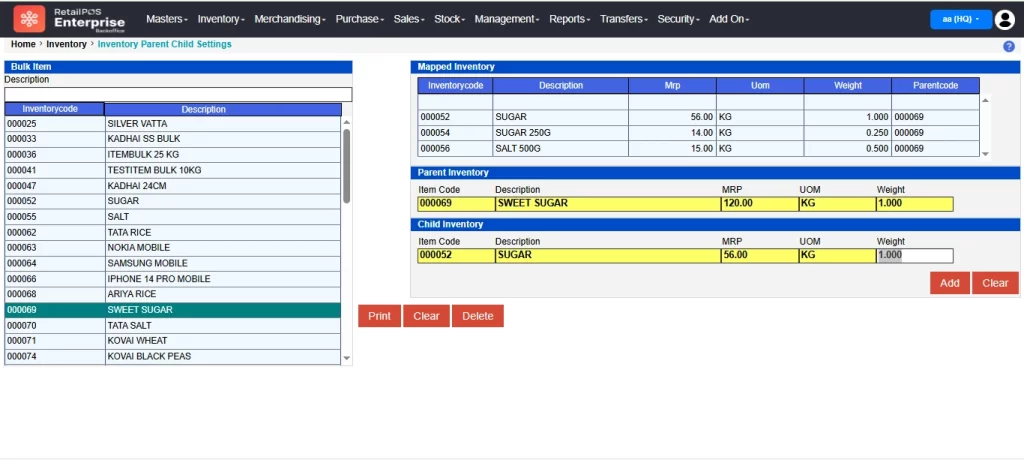
Task: Click Mrp column header in Mapped Inventory
Action: [x=672, y=86]
